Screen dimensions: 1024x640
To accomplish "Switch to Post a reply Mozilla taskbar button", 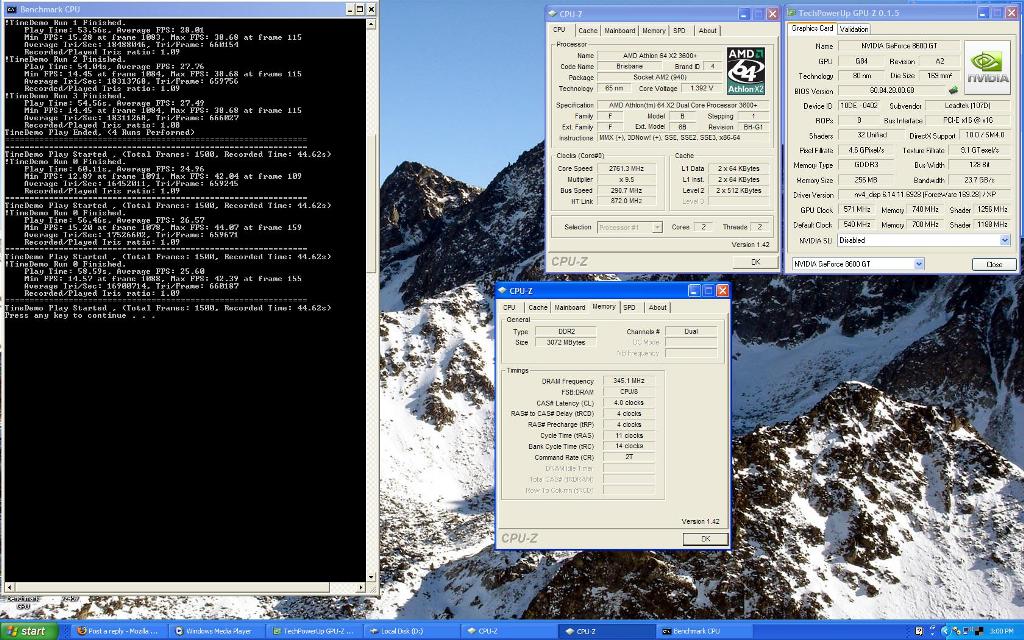I will coord(118,632).
